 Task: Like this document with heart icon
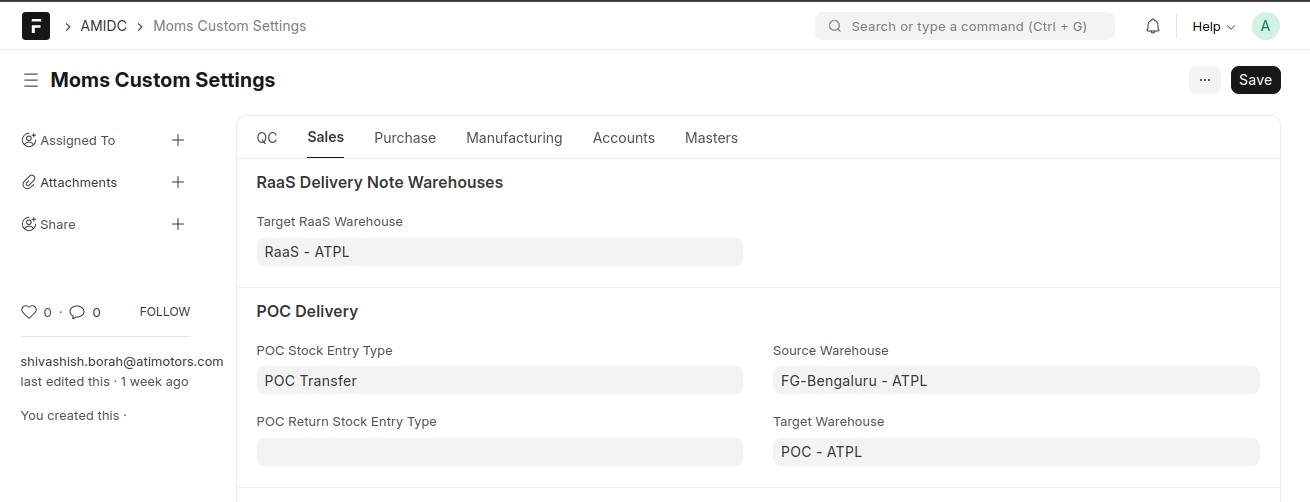tap(29, 312)
